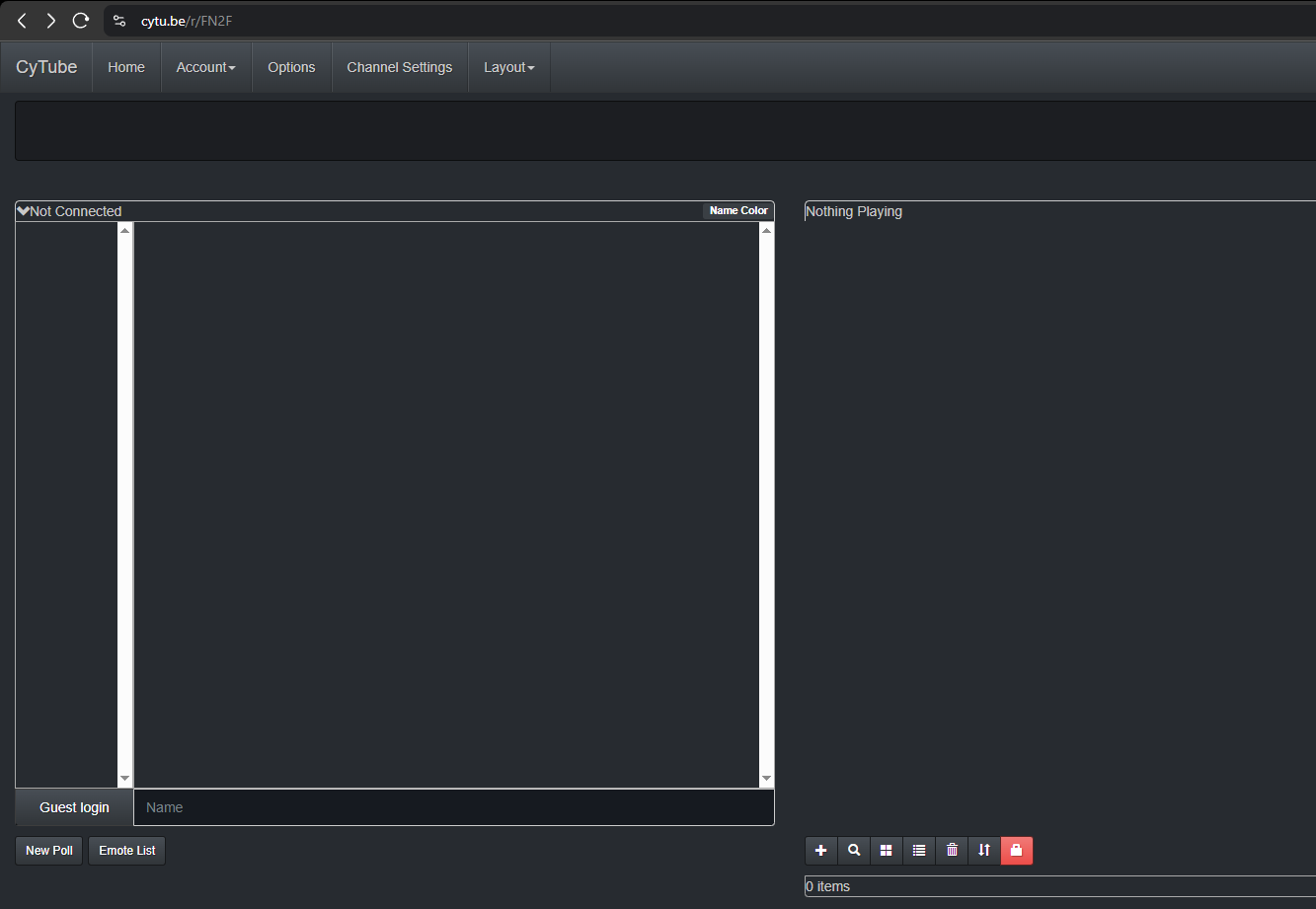Screen dimensions: 1316x909
Task: Reload the page with the refresh icon
Action: [81, 21]
